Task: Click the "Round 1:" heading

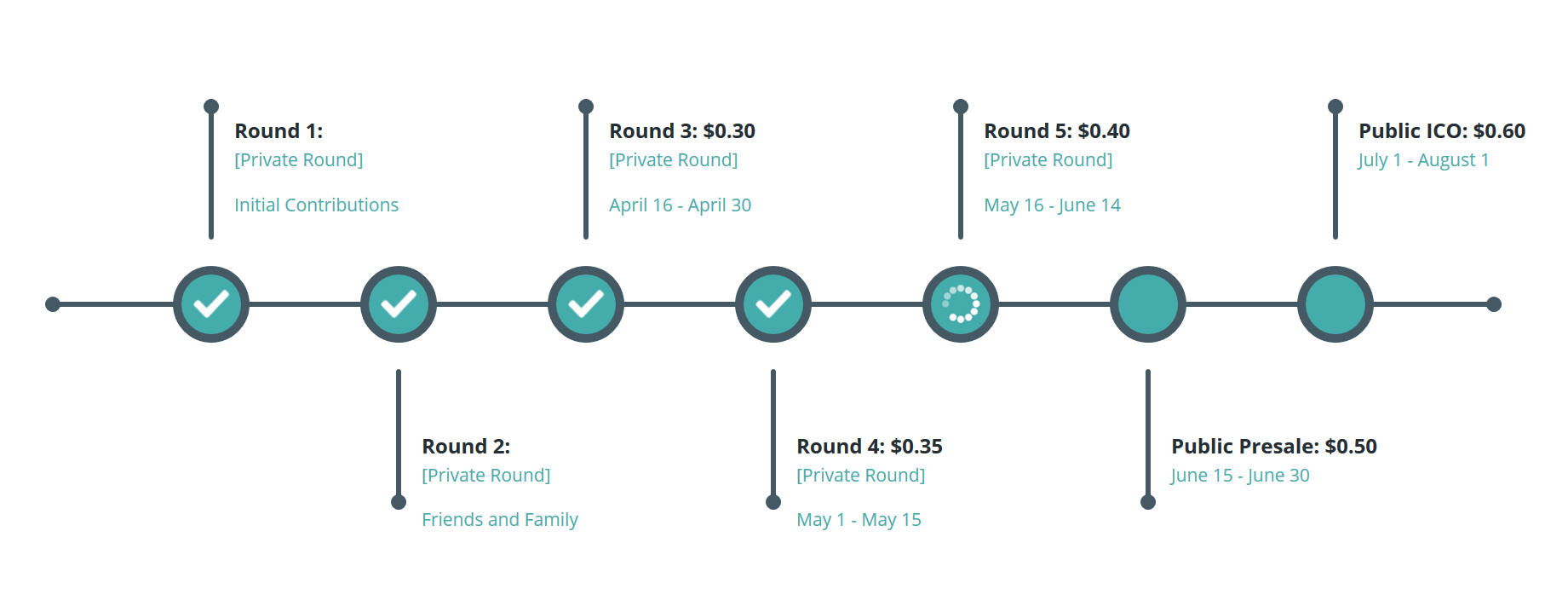Action: click(279, 131)
